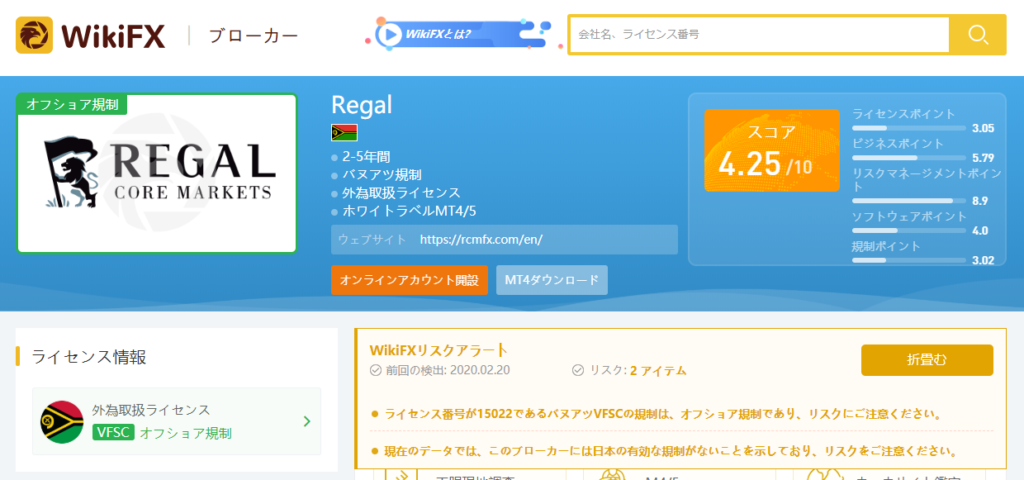Image resolution: width=1024 pixels, height=480 pixels.
Task: Click the スコア 4.25/10 orange card
Action: [x=772, y=150]
